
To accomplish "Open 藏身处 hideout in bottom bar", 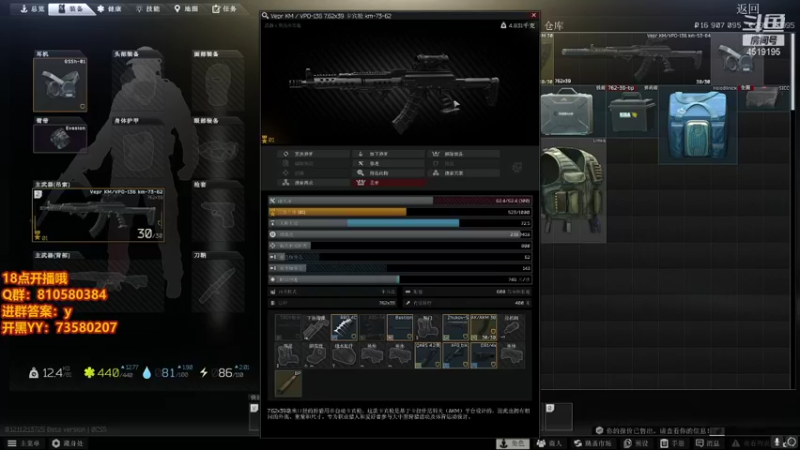I will pyautogui.click(x=67, y=443).
